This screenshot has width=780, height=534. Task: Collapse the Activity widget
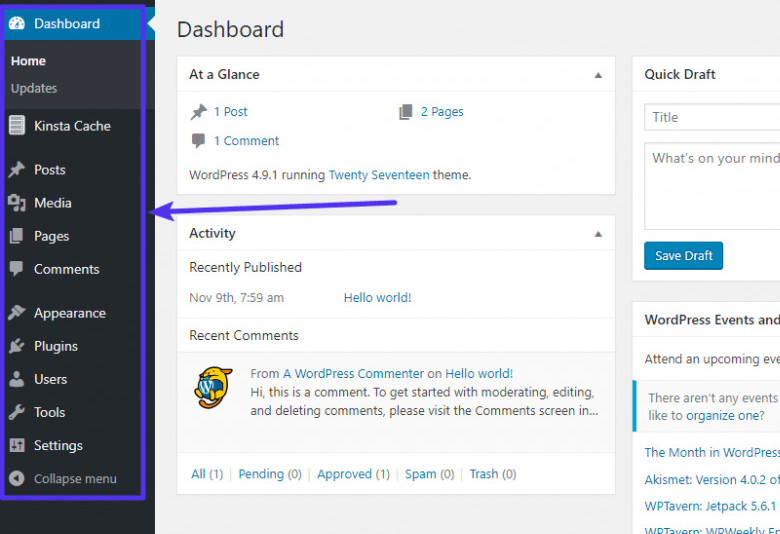pos(598,234)
